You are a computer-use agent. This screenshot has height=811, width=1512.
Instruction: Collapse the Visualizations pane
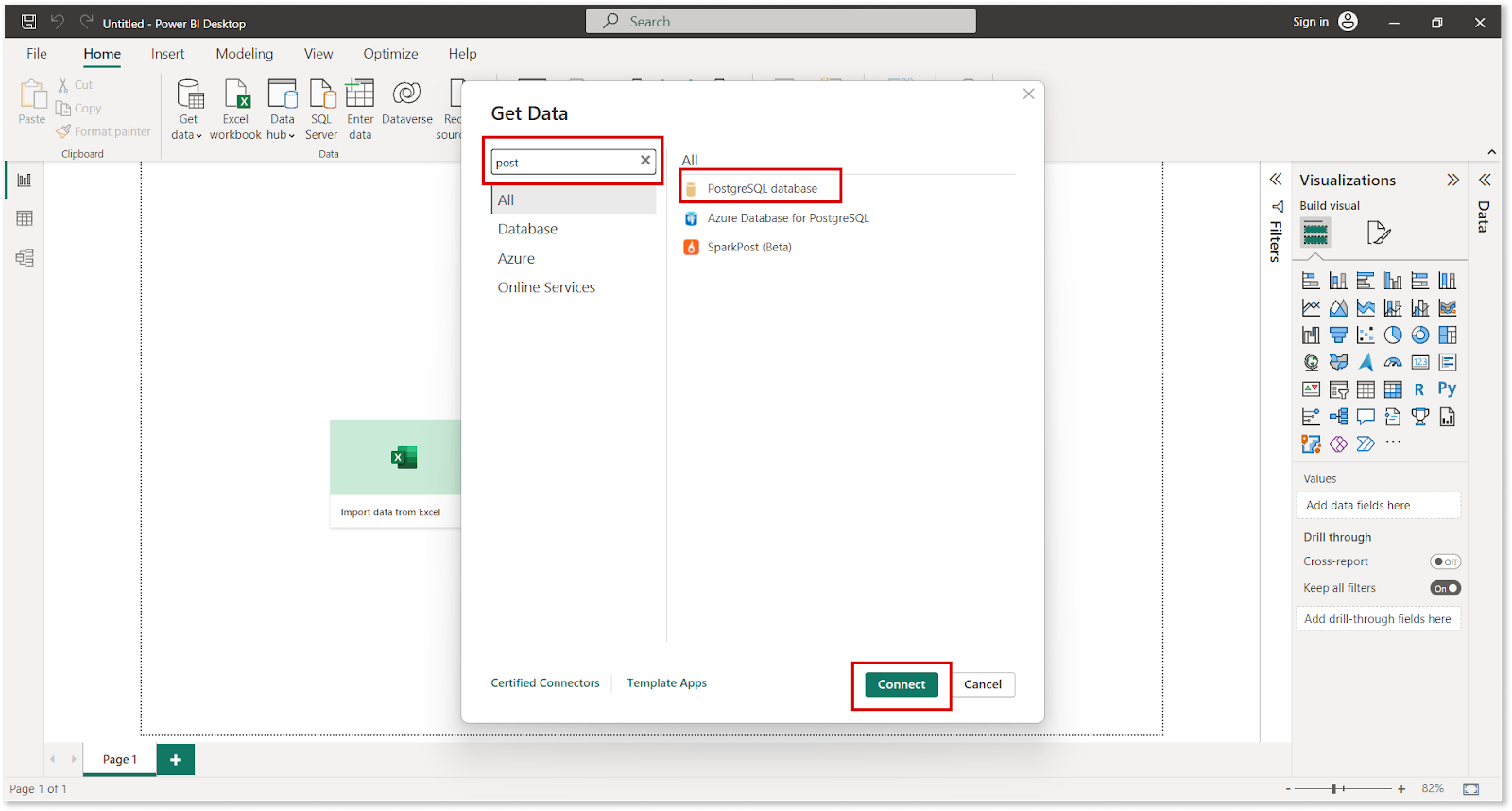(x=1452, y=180)
